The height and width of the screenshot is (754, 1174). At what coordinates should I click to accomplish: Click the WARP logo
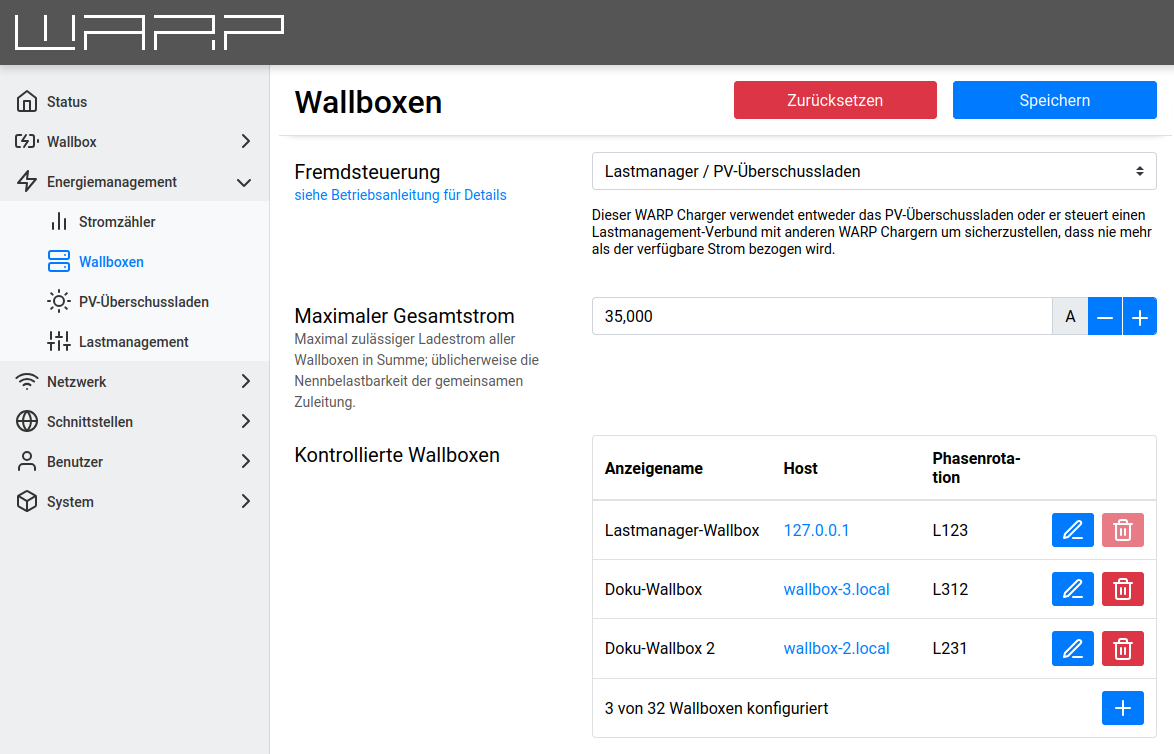pos(149,33)
